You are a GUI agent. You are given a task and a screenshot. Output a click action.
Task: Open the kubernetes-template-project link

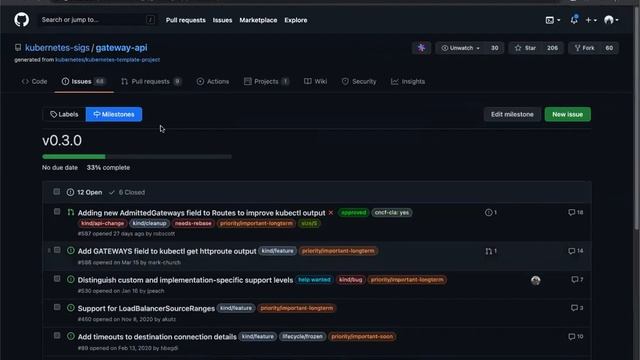(x=107, y=60)
